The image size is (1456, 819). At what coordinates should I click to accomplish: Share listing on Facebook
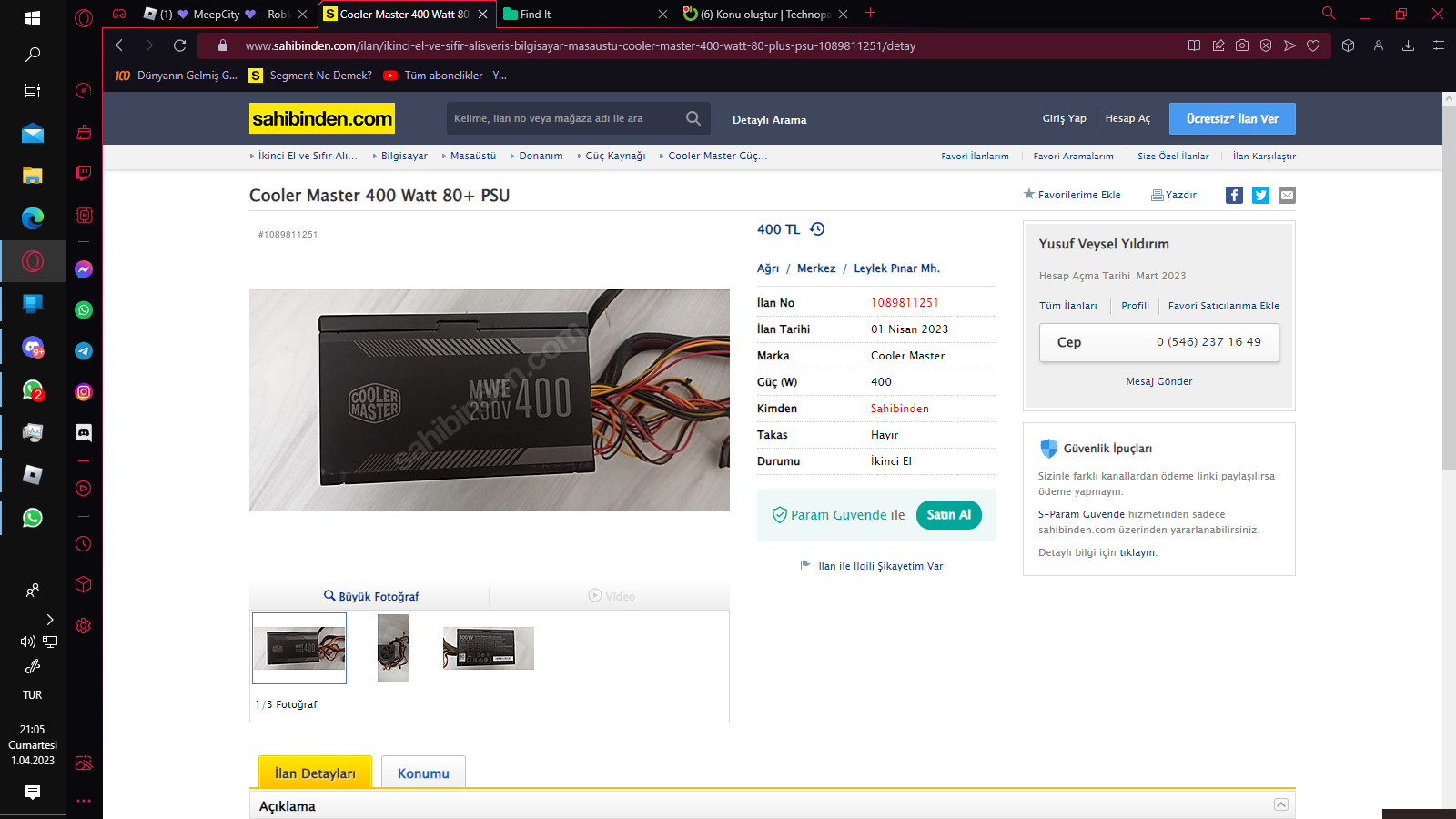[1234, 195]
